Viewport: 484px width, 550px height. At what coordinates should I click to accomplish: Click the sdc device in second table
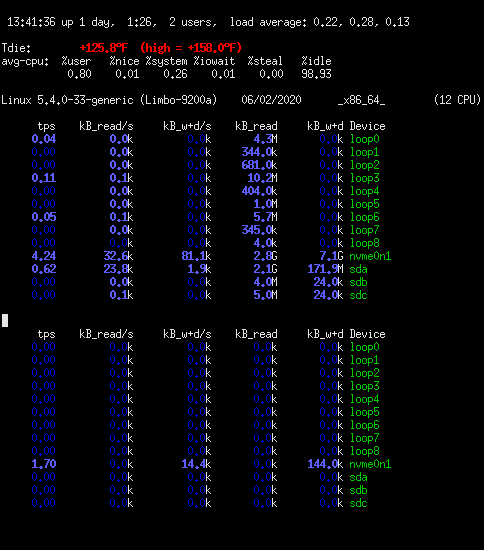[358, 503]
